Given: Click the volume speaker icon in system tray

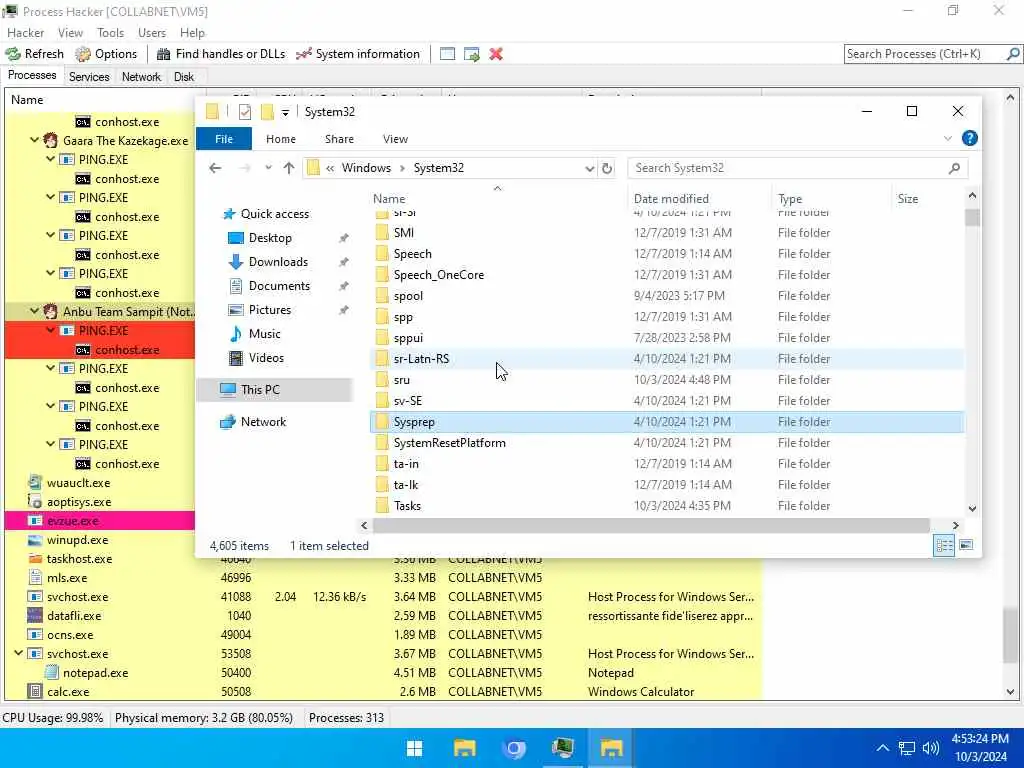Looking at the screenshot, I should click(931, 748).
